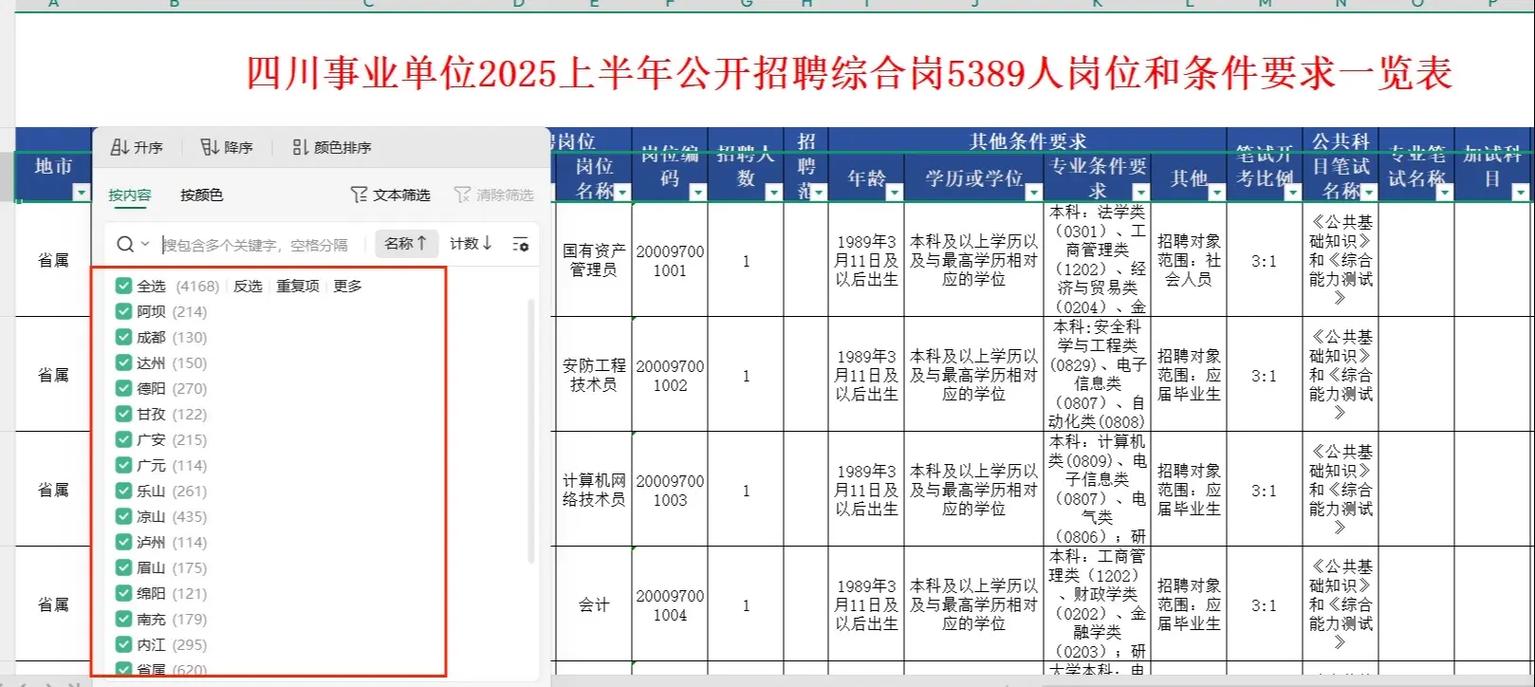The height and width of the screenshot is (687, 1535).
Task: Toggle the 名称 name sort order button
Action: pos(406,243)
